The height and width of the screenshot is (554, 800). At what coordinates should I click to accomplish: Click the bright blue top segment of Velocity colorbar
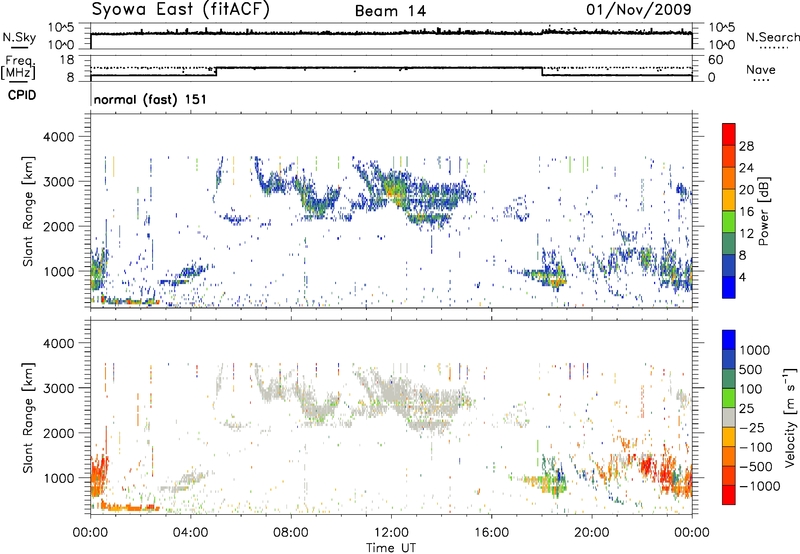729,340
